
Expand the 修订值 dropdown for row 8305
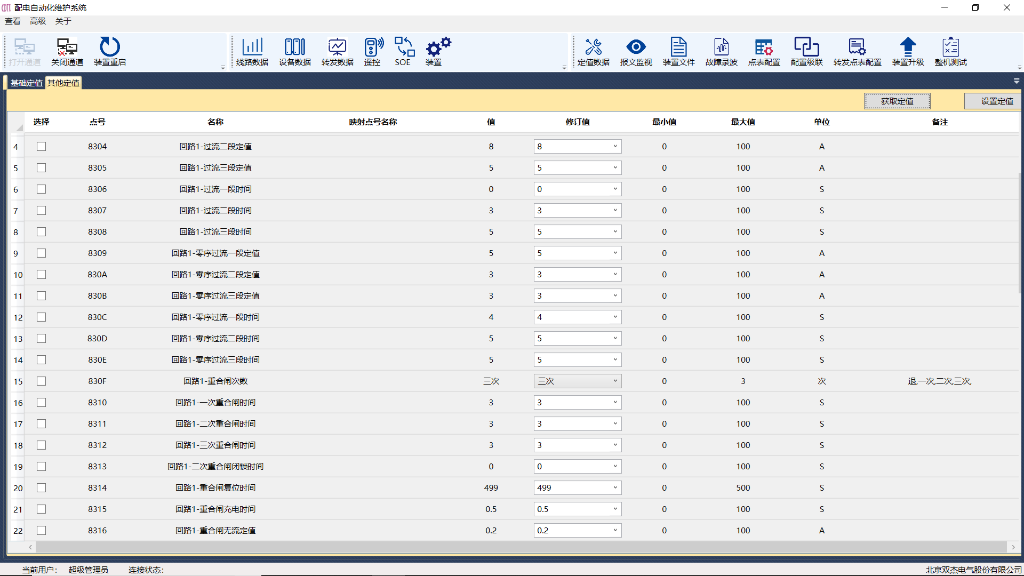tap(615, 168)
